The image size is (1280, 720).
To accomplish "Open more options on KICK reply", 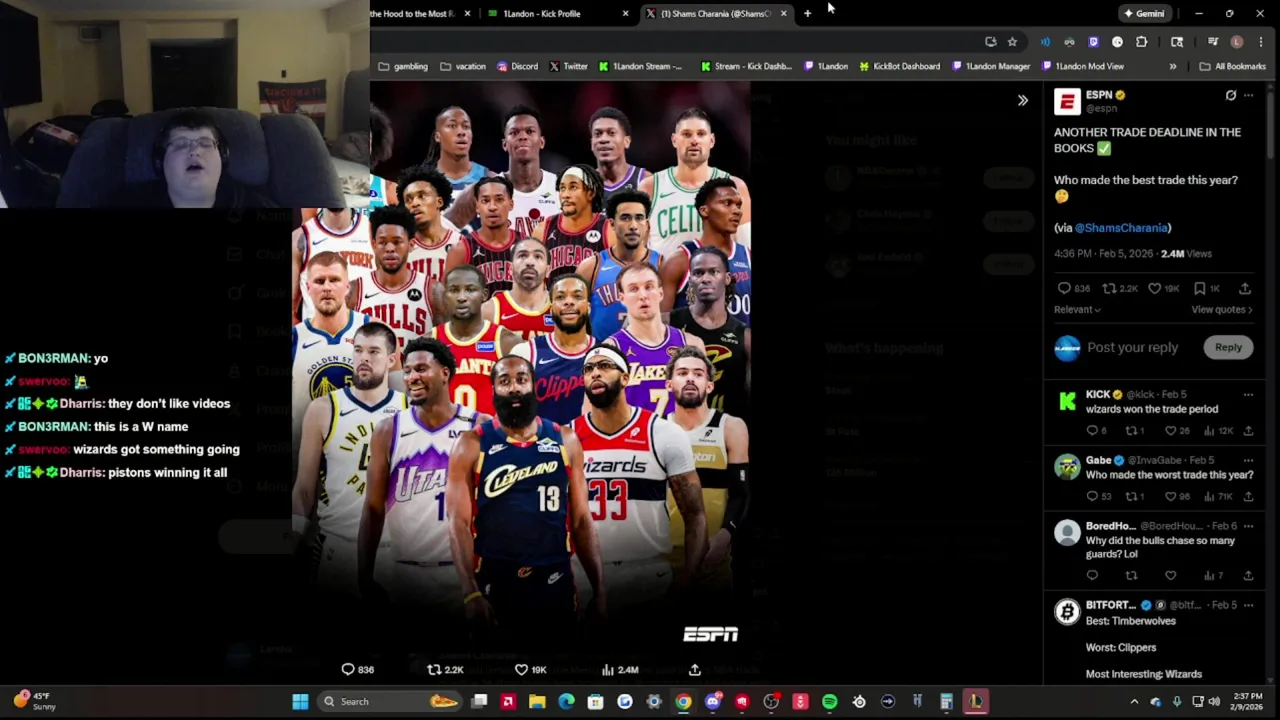I will point(1248,394).
